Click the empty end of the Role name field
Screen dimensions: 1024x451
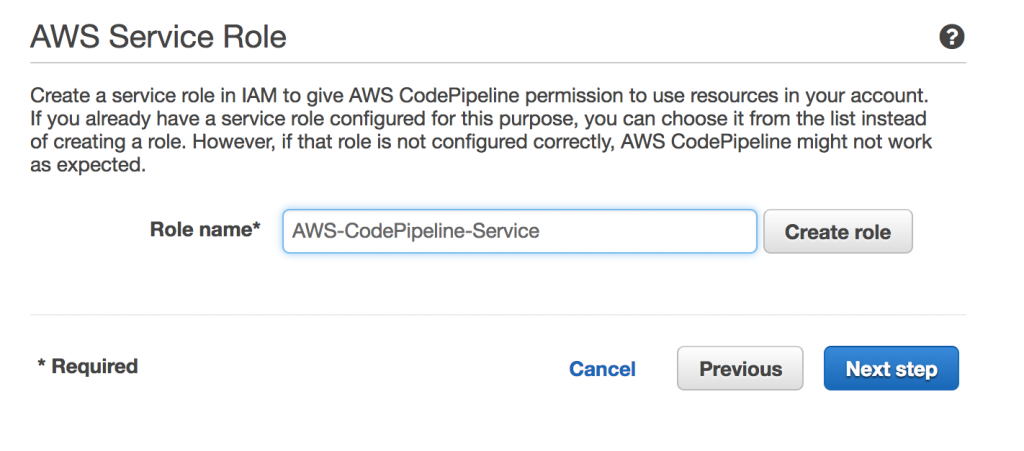pos(680,231)
